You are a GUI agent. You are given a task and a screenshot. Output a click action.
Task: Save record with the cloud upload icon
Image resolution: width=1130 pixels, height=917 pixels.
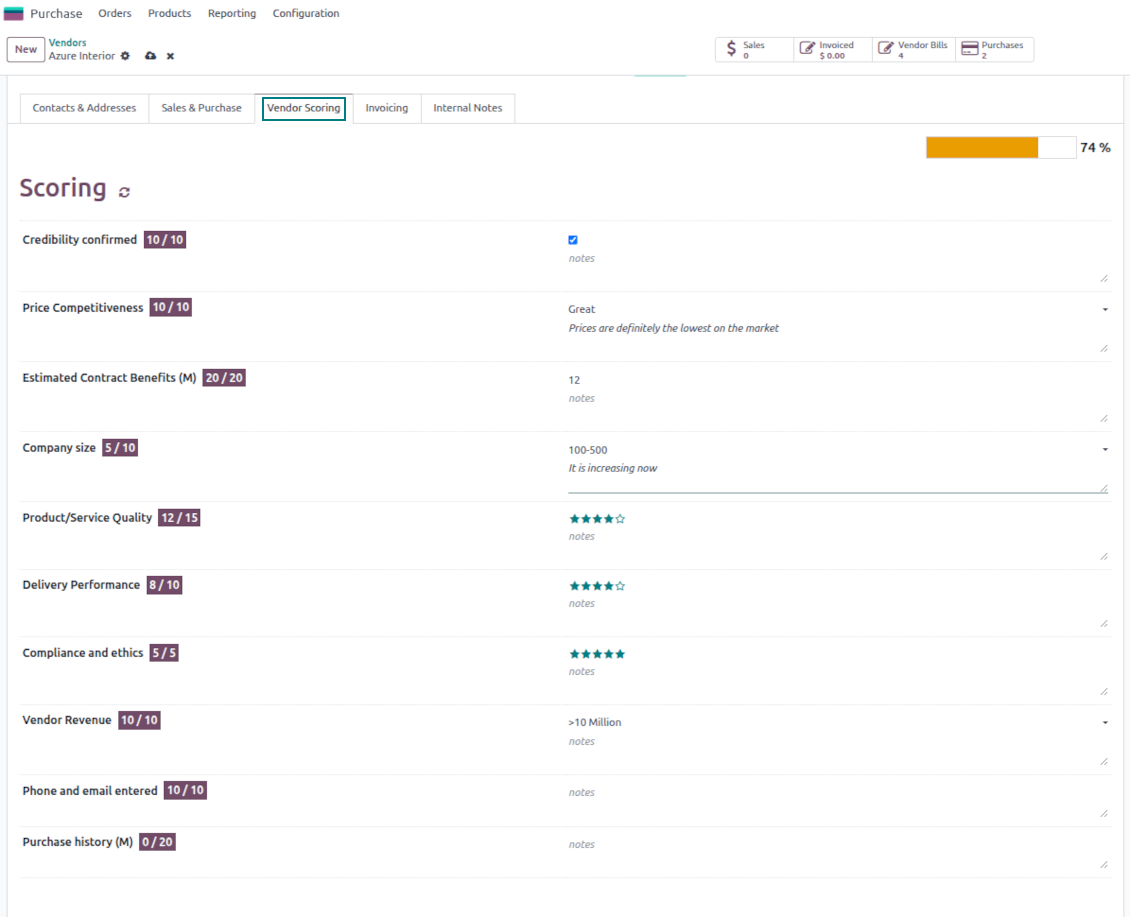151,56
